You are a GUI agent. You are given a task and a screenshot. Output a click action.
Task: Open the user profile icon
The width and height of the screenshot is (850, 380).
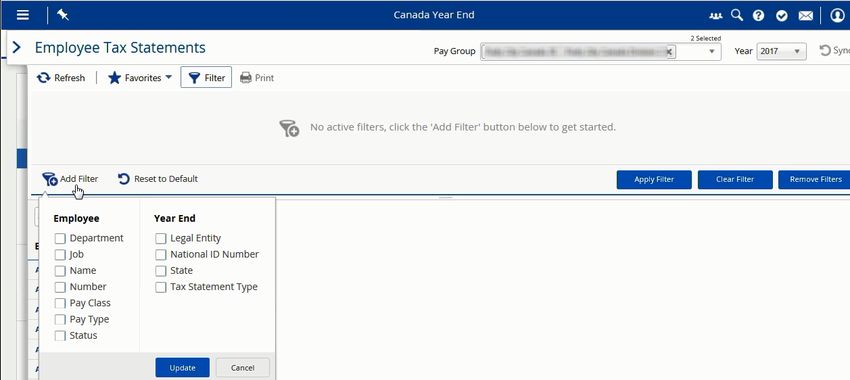pos(837,15)
